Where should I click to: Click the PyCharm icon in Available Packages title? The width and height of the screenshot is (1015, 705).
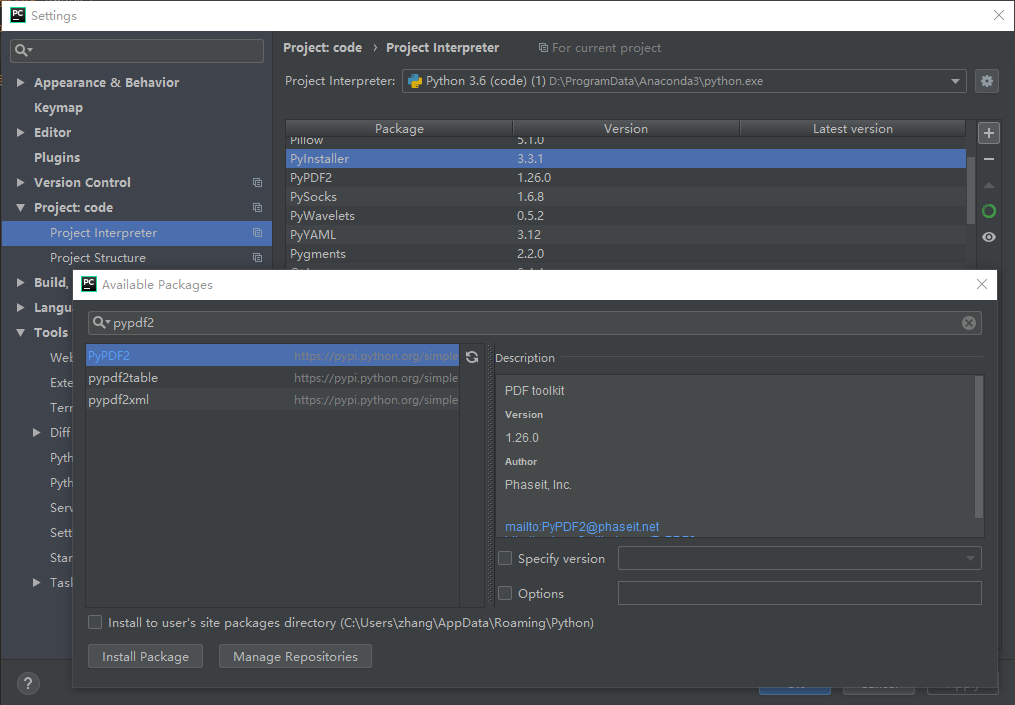[x=89, y=284]
